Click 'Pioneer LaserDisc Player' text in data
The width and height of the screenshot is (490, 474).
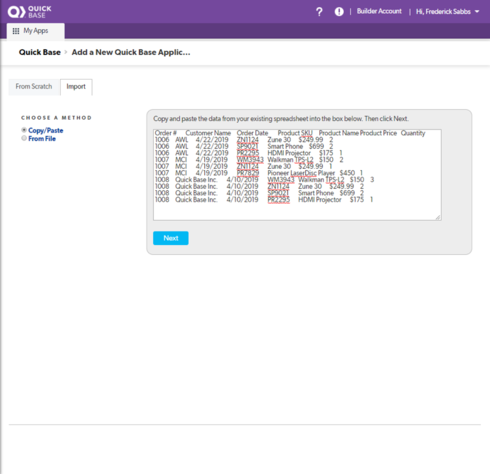pyautogui.click(x=301, y=173)
